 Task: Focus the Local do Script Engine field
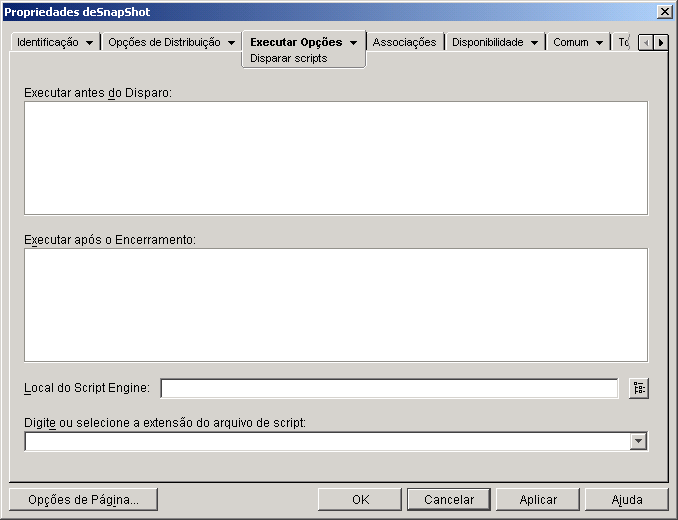(x=389, y=388)
